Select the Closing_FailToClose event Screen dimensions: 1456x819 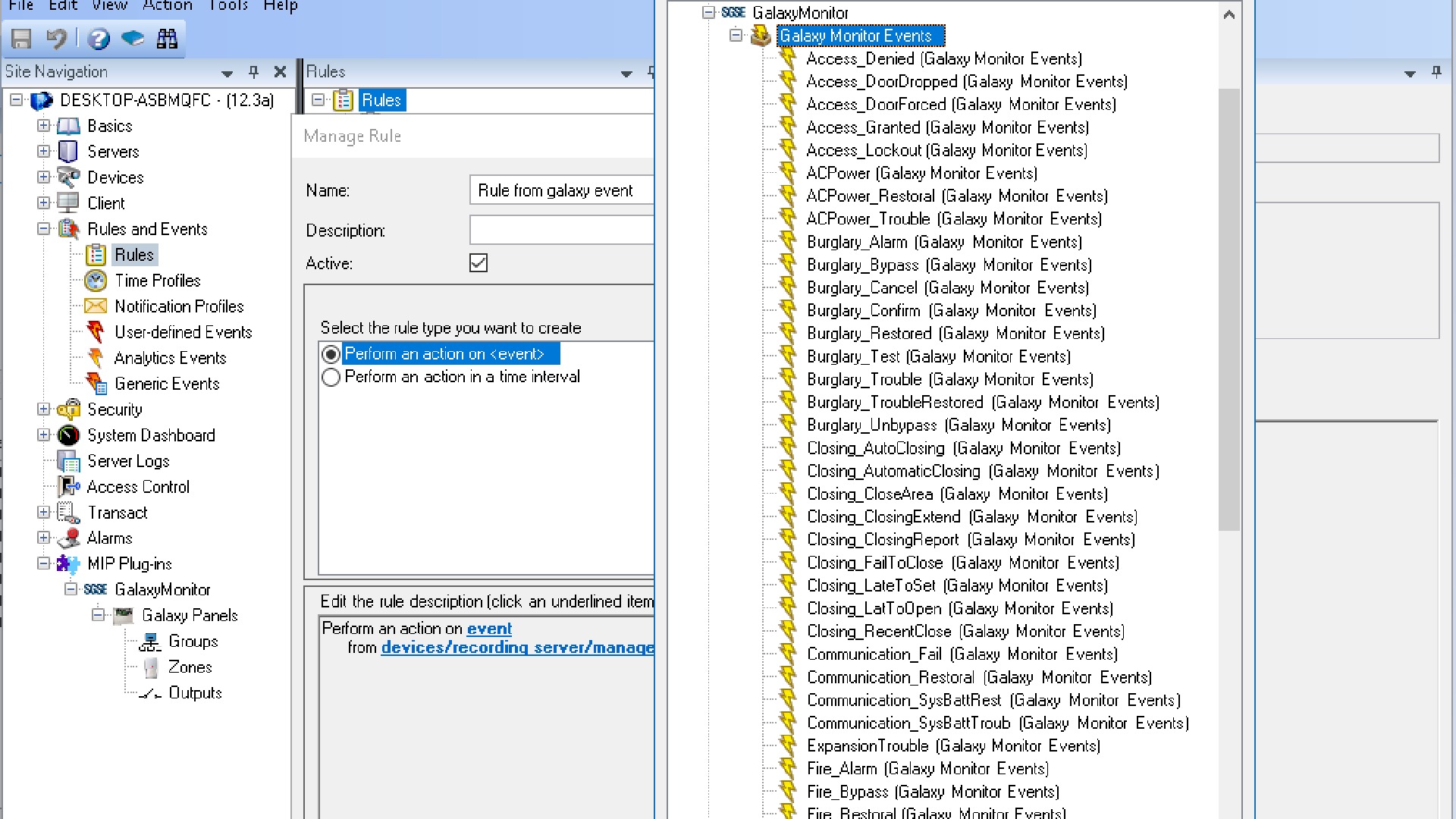click(962, 563)
